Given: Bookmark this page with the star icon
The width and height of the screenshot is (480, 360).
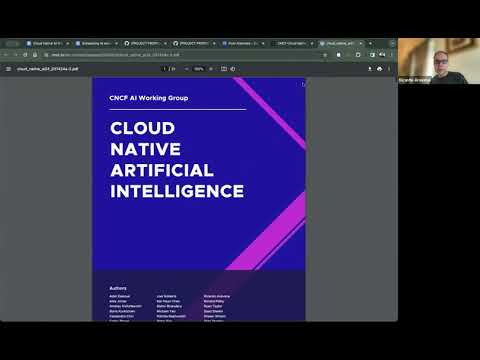Looking at the screenshot, I should pyautogui.click(x=325, y=55).
